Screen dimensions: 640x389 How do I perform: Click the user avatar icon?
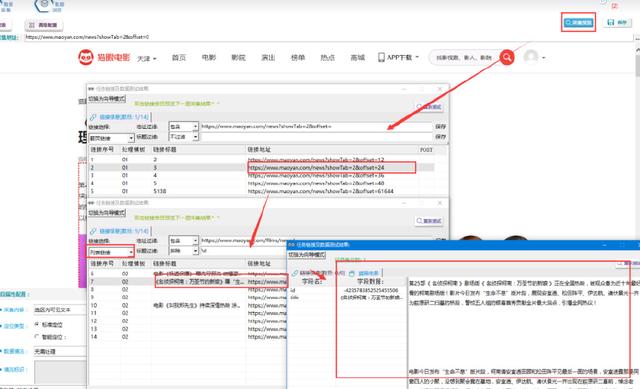pyautogui.click(x=531, y=57)
